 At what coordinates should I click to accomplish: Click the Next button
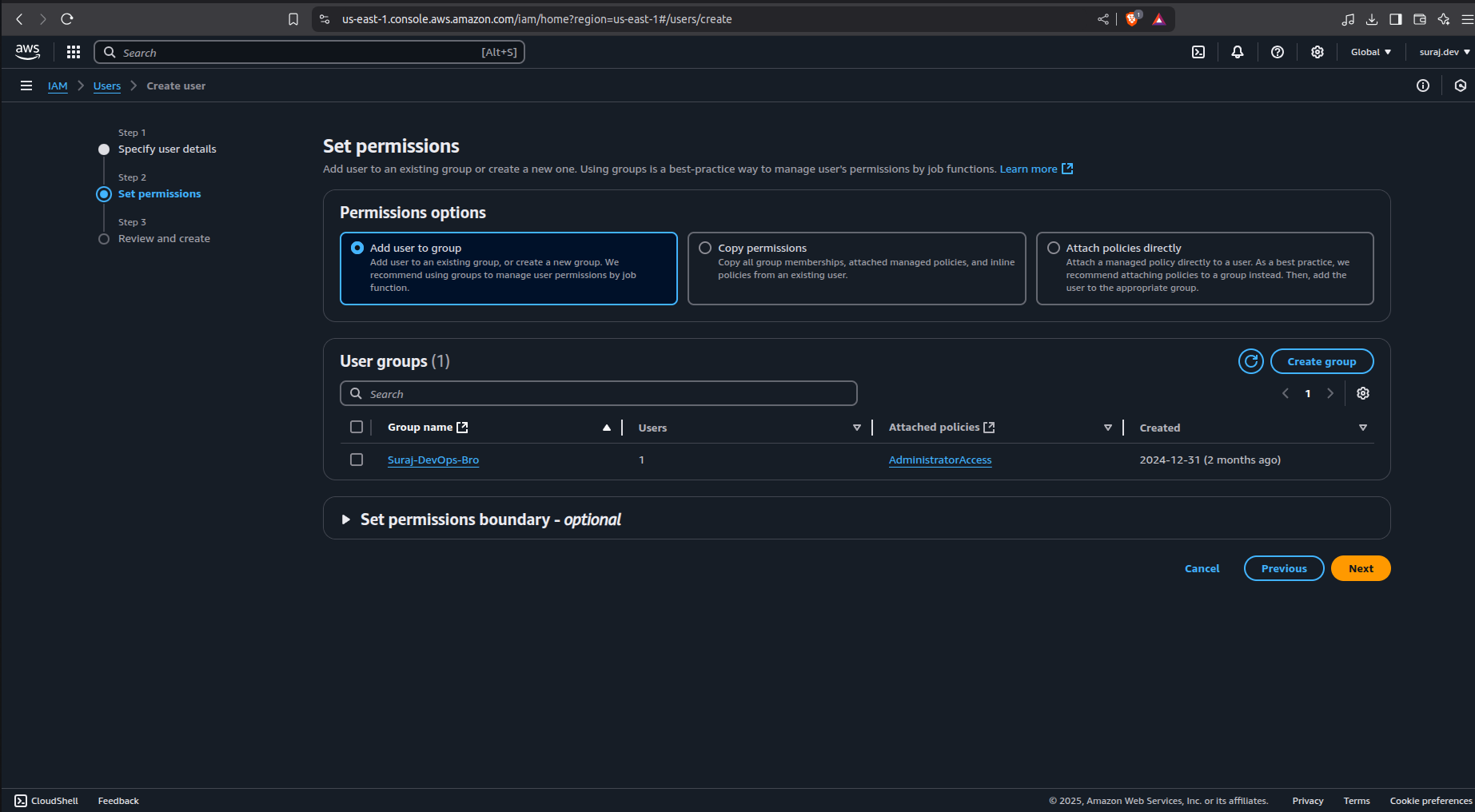point(1361,568)
